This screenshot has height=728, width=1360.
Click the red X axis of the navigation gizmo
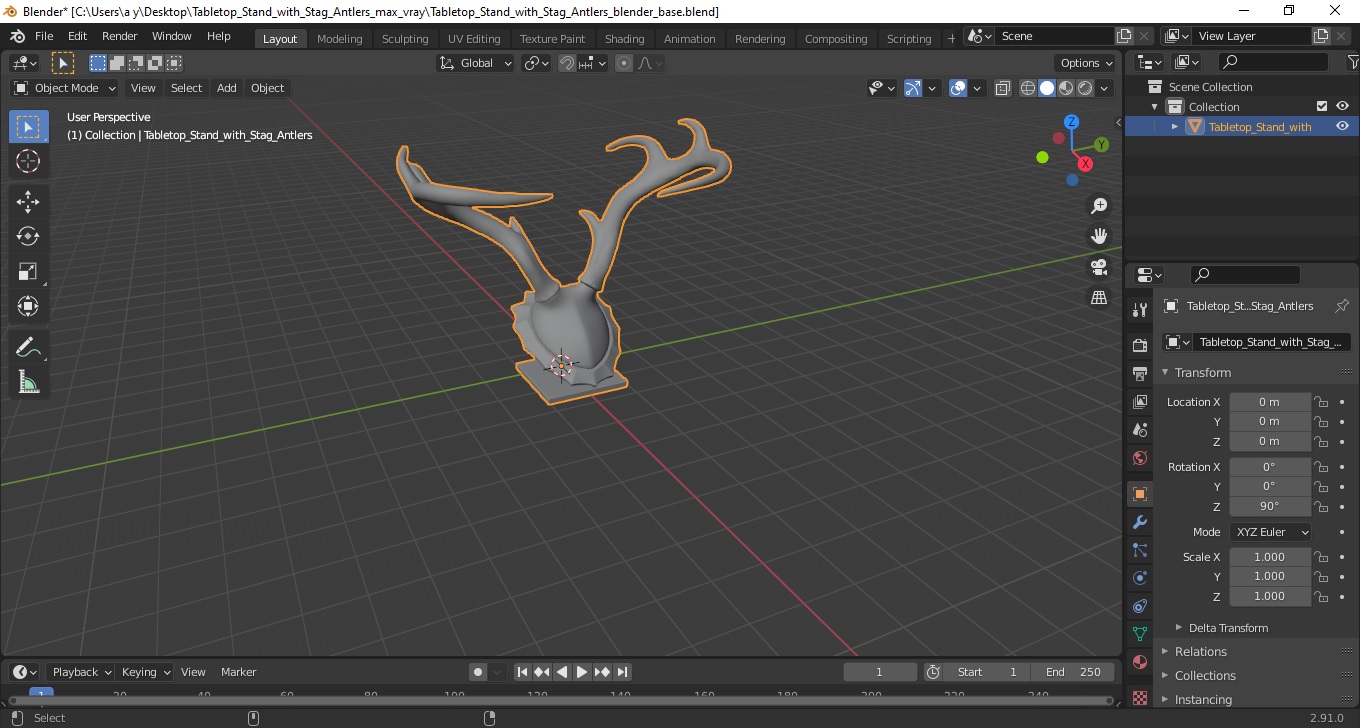click(x=1086, y=162)
